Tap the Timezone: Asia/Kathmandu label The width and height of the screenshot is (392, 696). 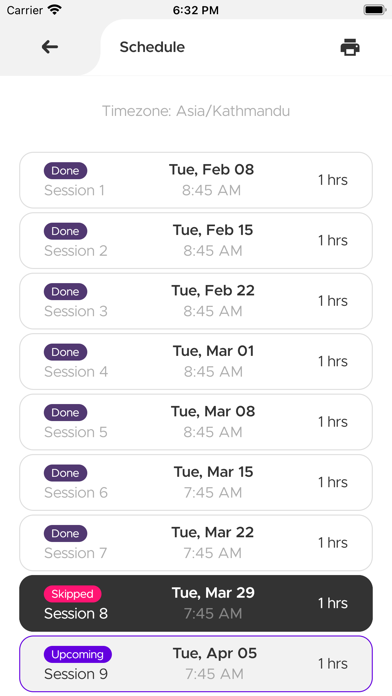click(196, 111)
